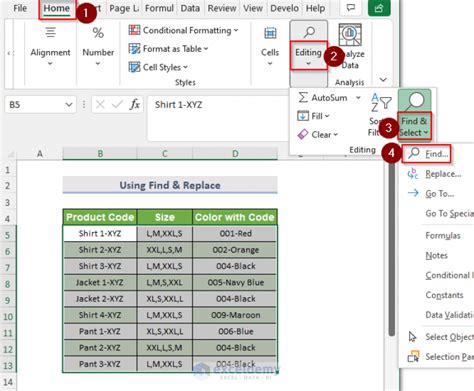Screen dimensions: 474x391
Task: Select column A header
Action: 40,154
